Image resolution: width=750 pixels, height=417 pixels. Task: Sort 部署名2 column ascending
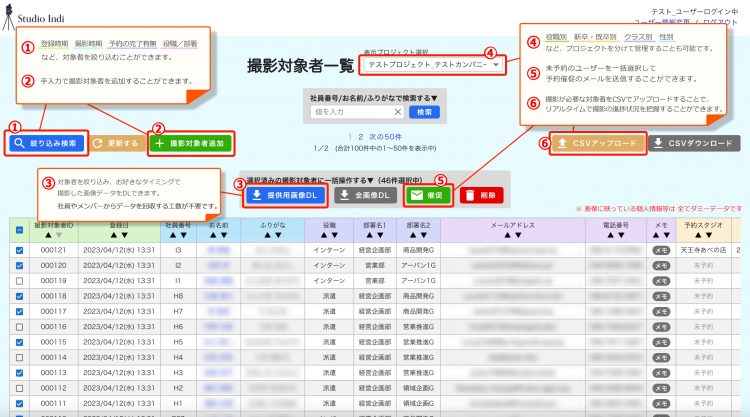point(413,235)
